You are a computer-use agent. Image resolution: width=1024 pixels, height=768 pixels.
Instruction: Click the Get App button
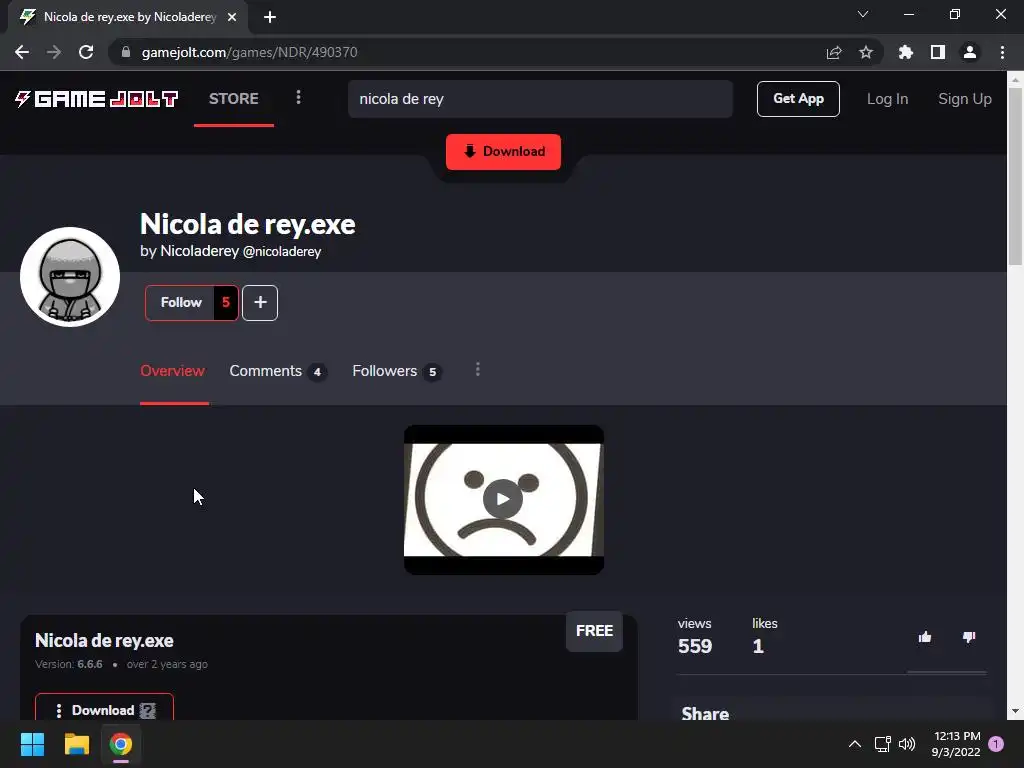(x=798, y=99)
